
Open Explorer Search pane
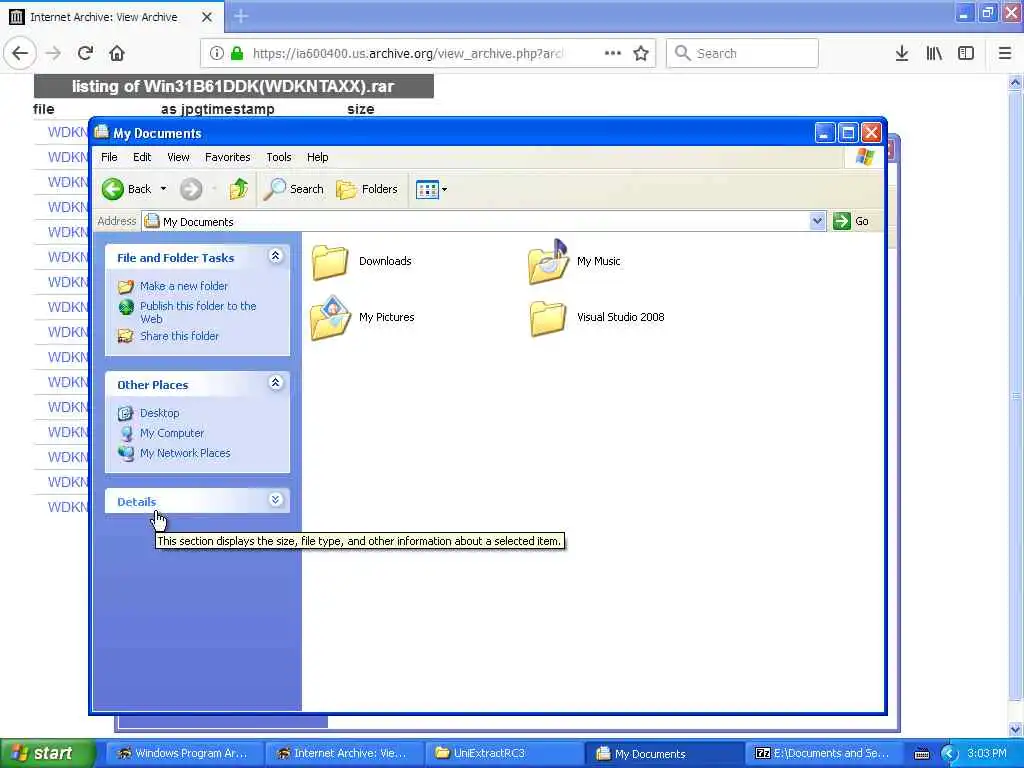click(x=293, y=189)
